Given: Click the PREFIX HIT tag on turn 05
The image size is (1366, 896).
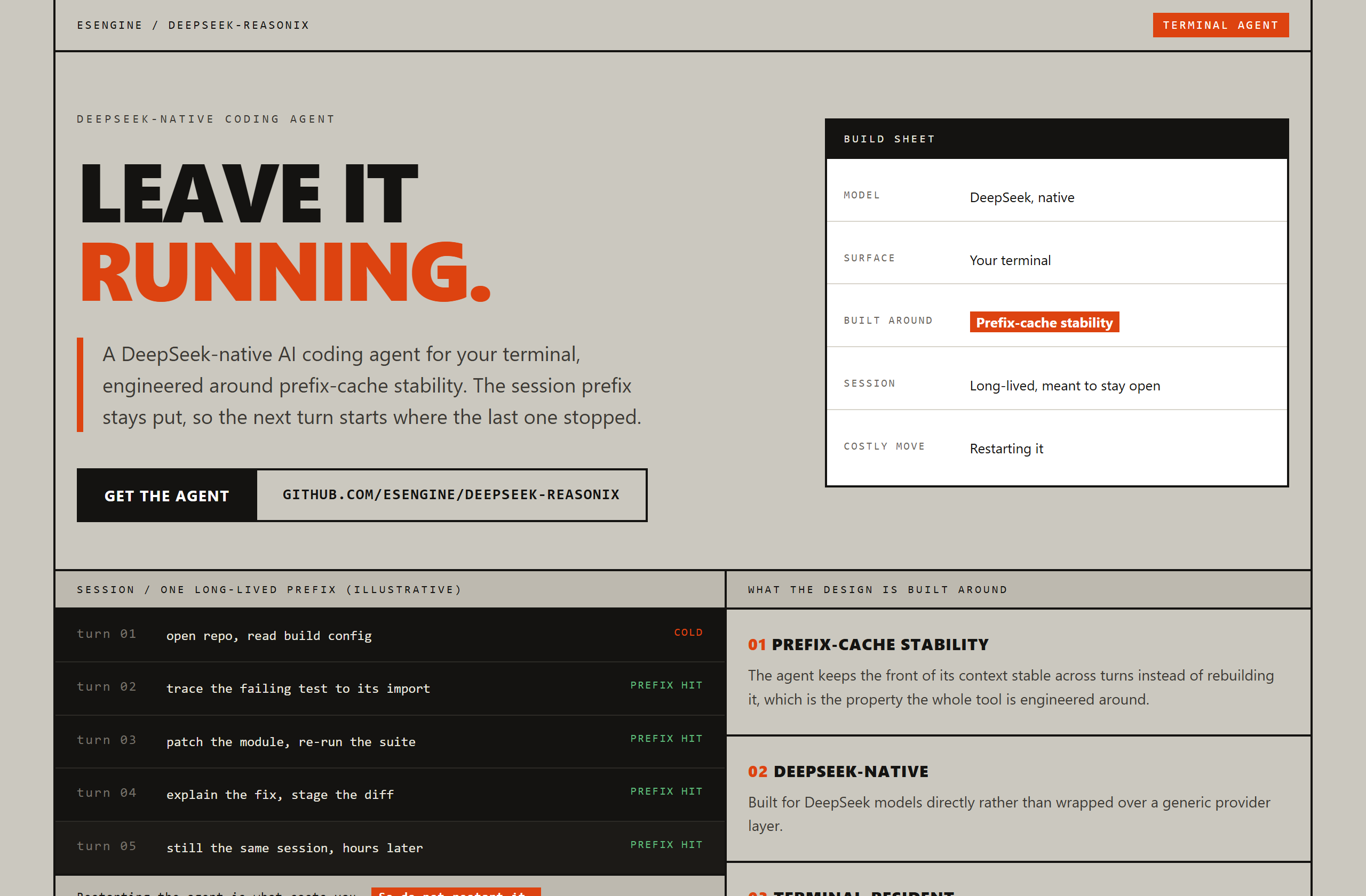Looking at the screenshot, I should click(x=666, y=844).
